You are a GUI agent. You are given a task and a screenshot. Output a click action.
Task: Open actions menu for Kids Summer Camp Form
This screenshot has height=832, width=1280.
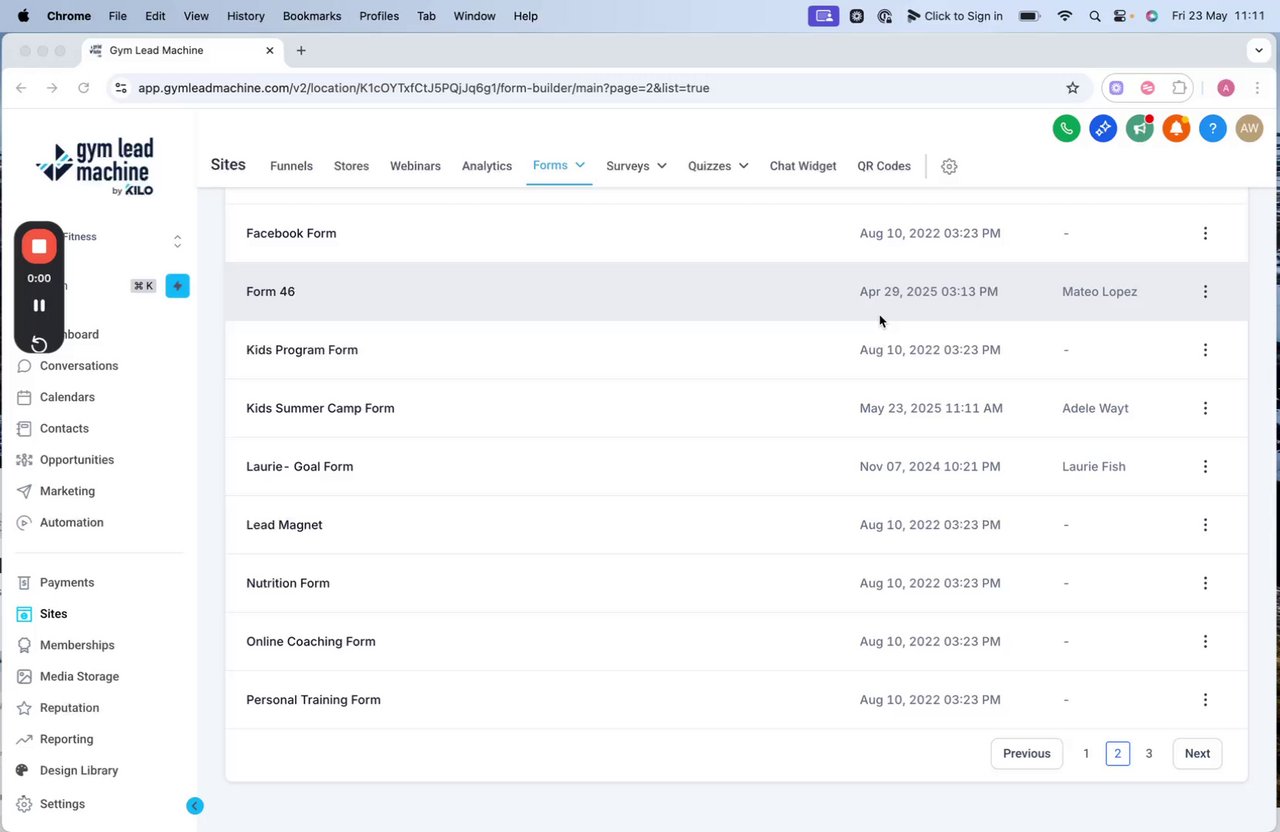1205,408
